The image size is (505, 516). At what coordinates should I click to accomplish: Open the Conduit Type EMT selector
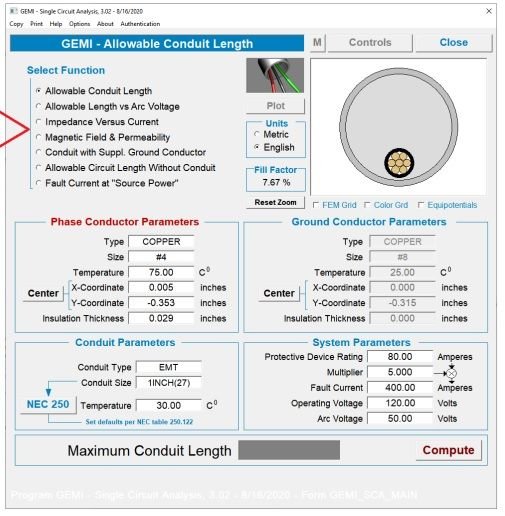click(169, 367)
